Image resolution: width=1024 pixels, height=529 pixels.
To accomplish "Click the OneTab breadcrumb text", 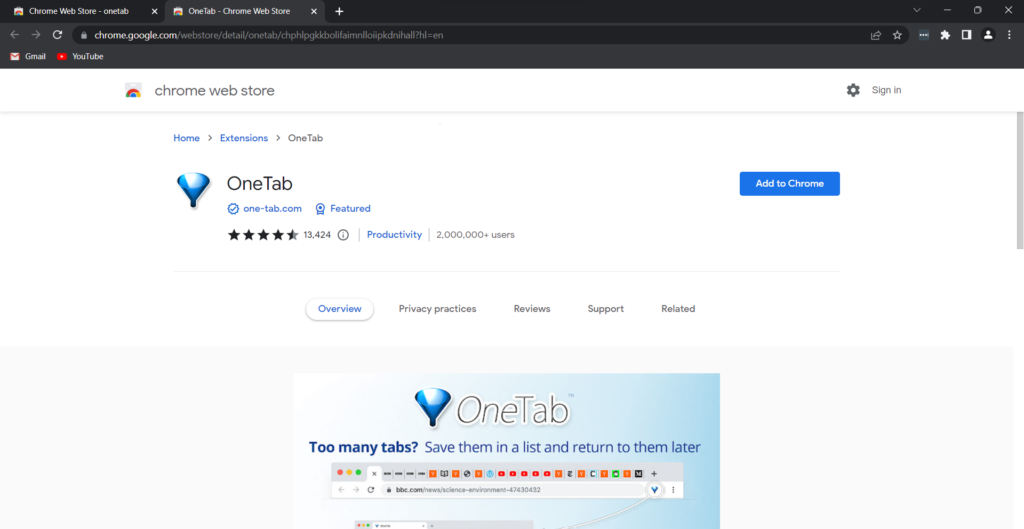I will tap(305, 138).
